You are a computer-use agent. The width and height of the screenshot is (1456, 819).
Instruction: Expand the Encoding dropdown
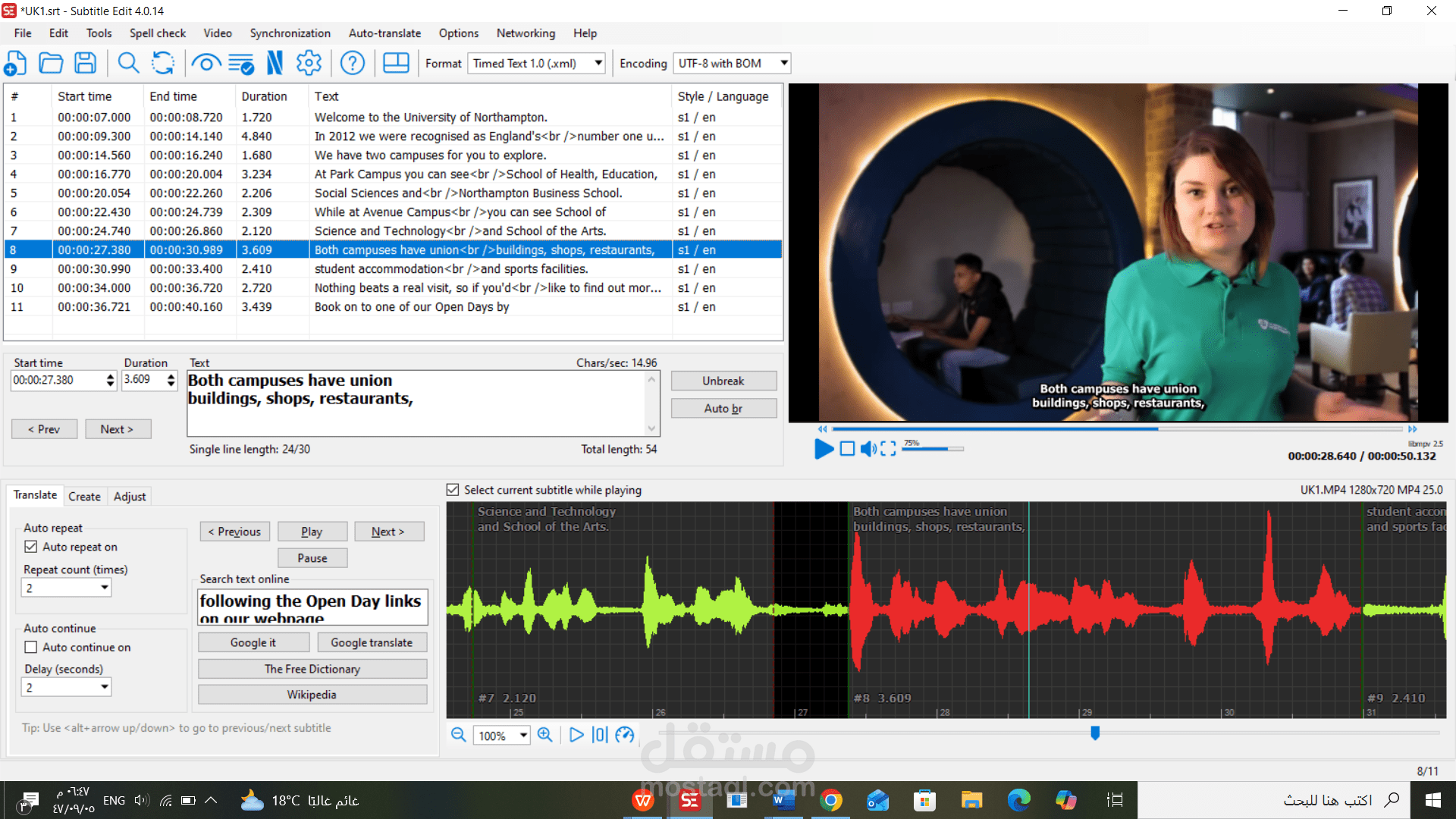click(x=783, y=63)
